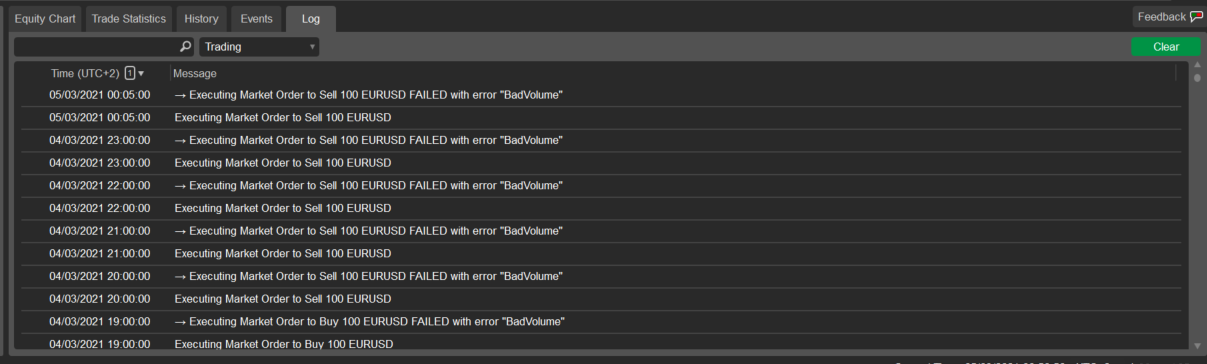Open the Trade Statistics tab
1207x364 pixels.
(x=129, y=19)
